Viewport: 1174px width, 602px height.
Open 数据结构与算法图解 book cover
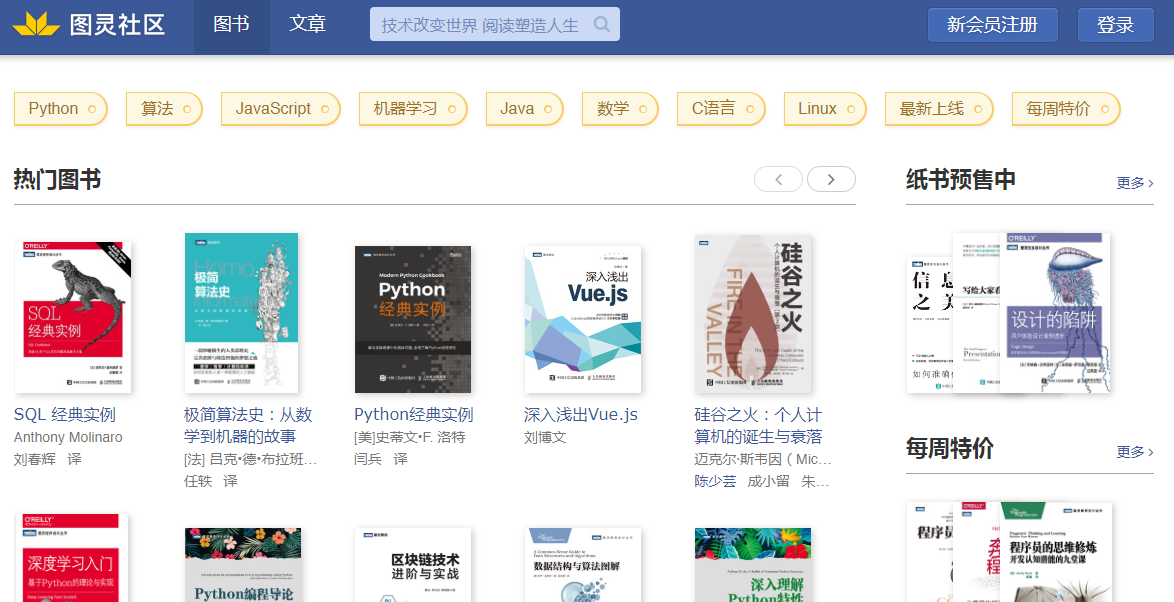pos(583,565)
